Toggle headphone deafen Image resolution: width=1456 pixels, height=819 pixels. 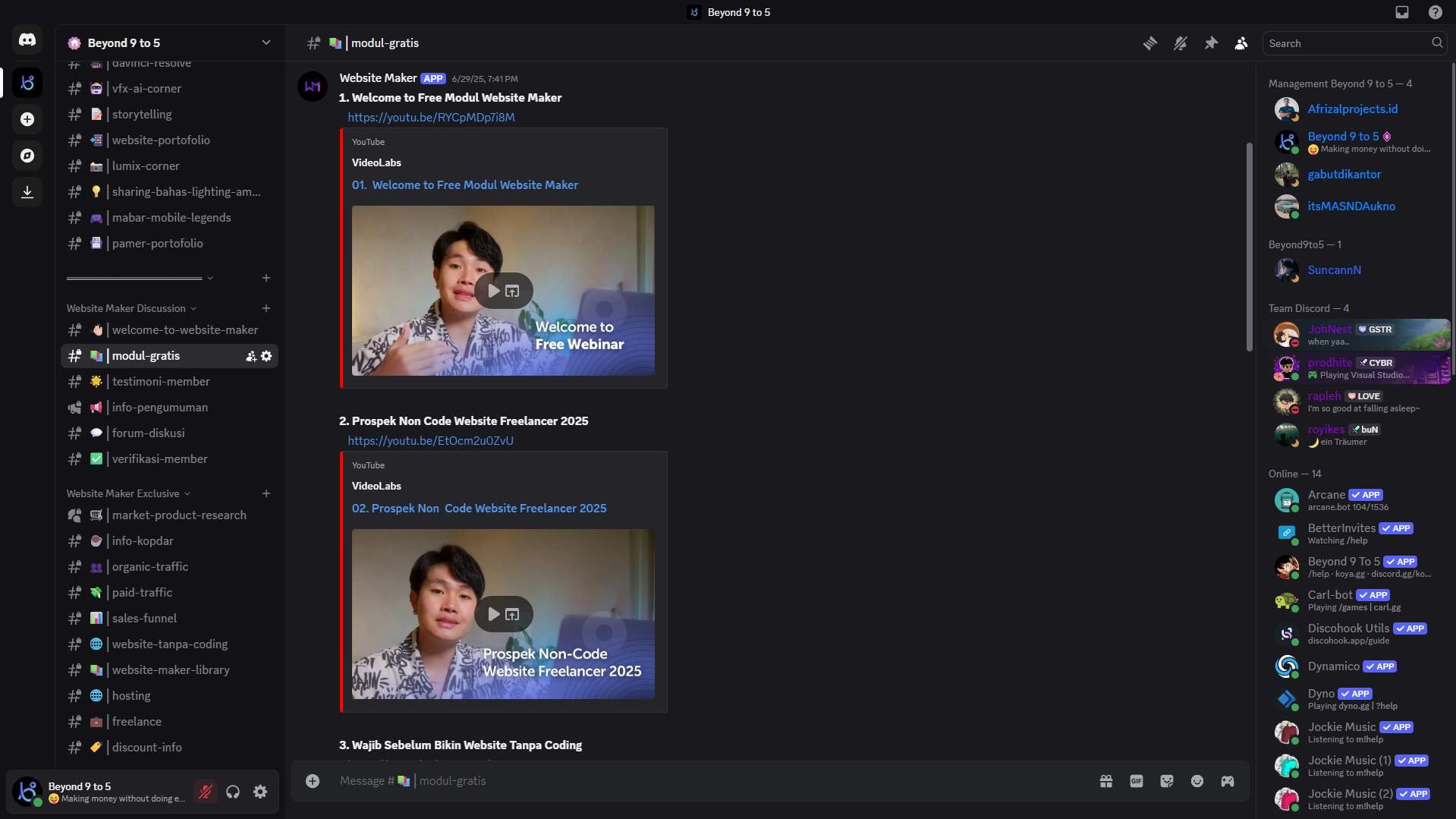(233, 792)
